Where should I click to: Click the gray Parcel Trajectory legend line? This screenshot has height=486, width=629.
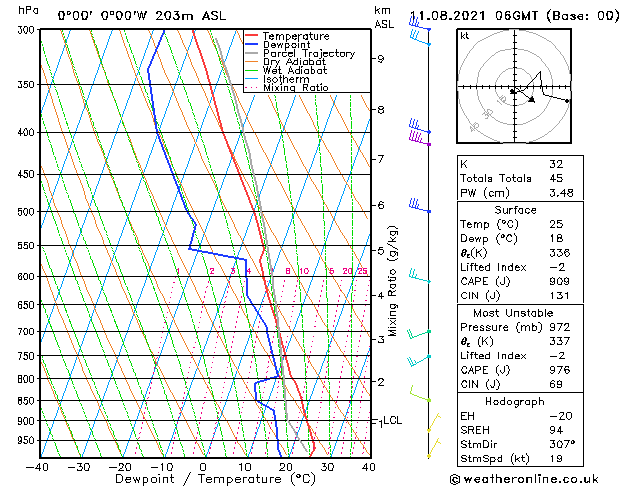tap(251, 53)
